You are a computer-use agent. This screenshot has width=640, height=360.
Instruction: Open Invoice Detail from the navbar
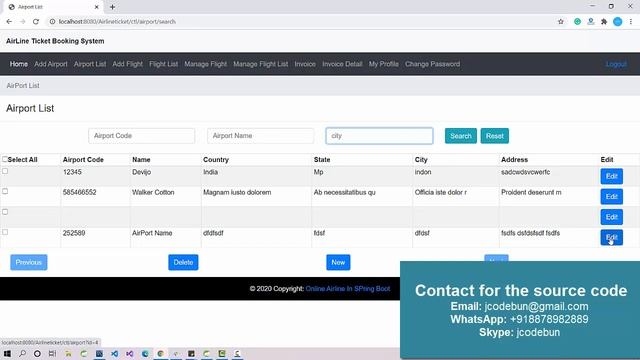click(342, 64)
